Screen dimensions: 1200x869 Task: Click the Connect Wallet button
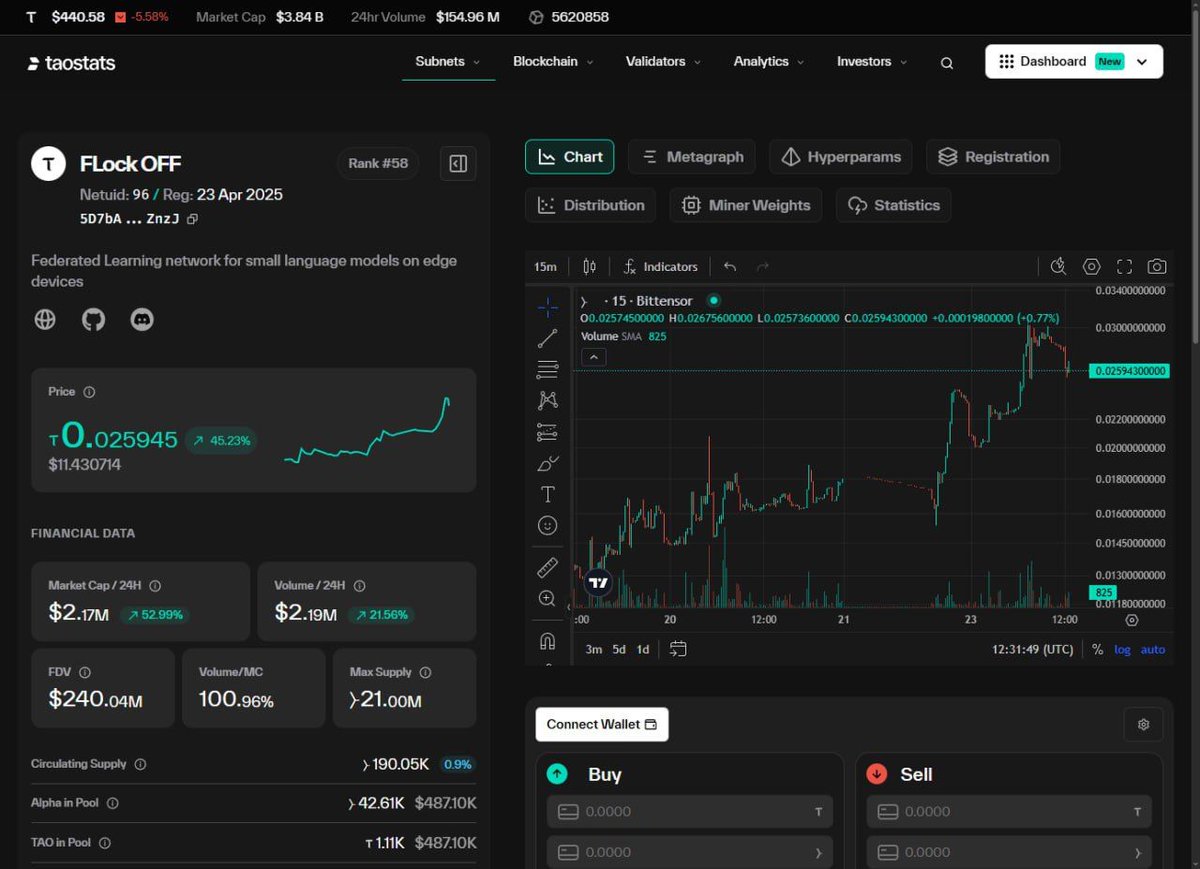(x=602, y=724)
